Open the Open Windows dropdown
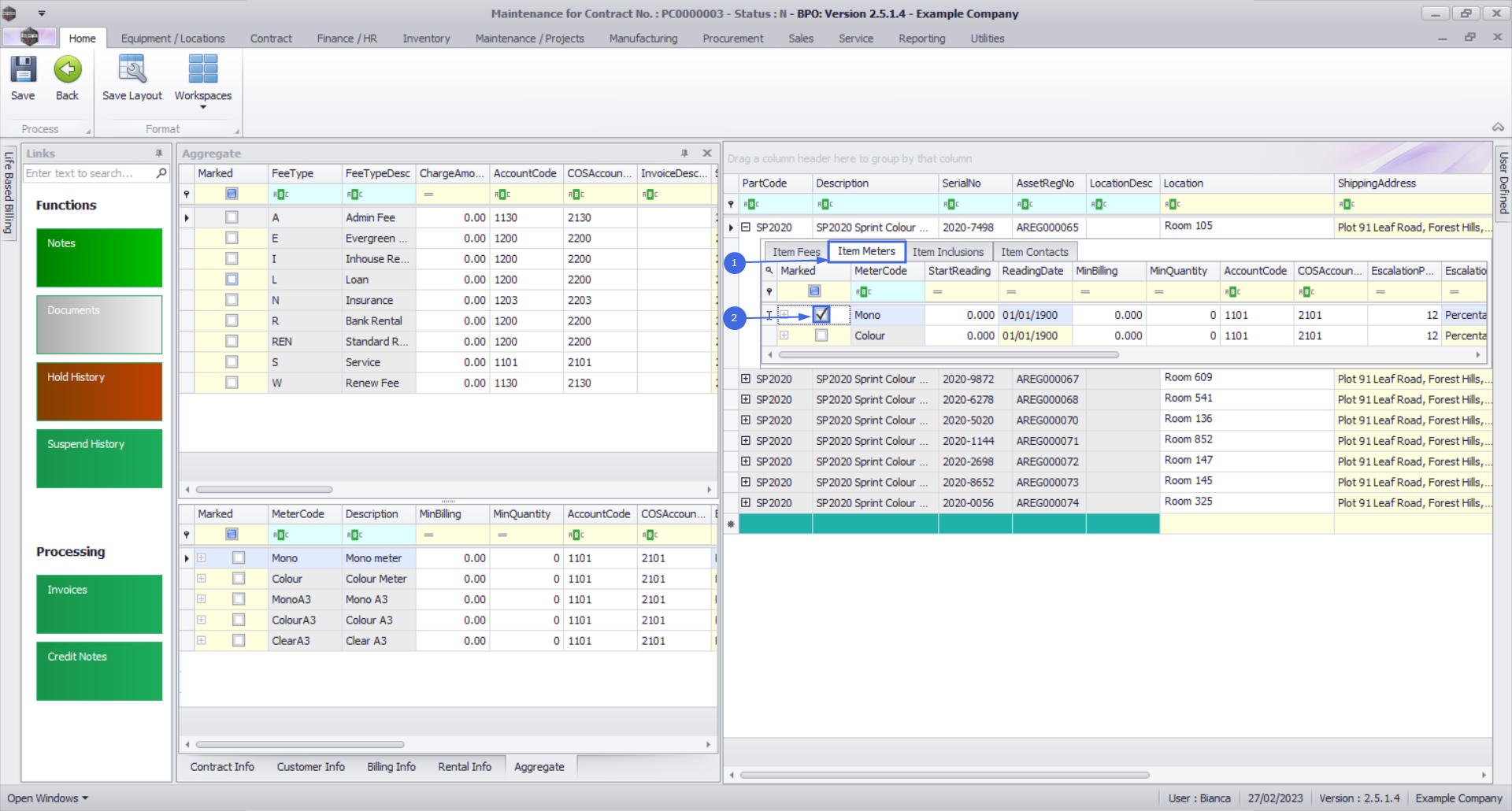 coord(48,798)
